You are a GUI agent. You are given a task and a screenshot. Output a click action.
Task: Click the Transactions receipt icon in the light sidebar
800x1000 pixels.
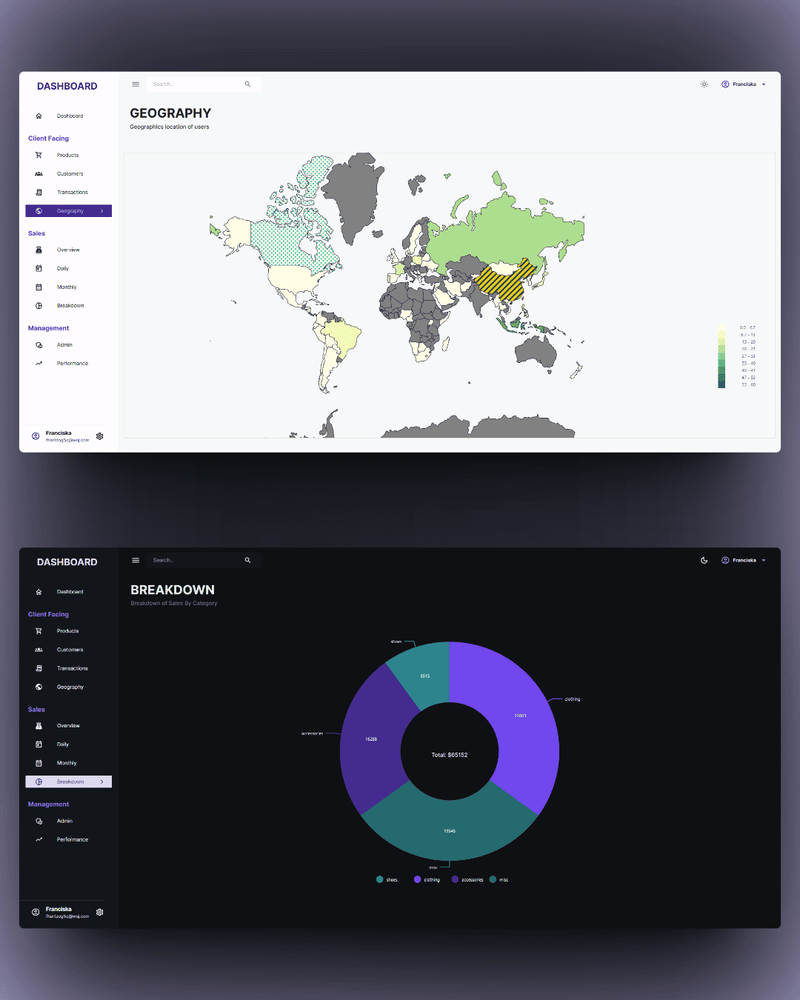pyautogui.click(x=38, y=192)
